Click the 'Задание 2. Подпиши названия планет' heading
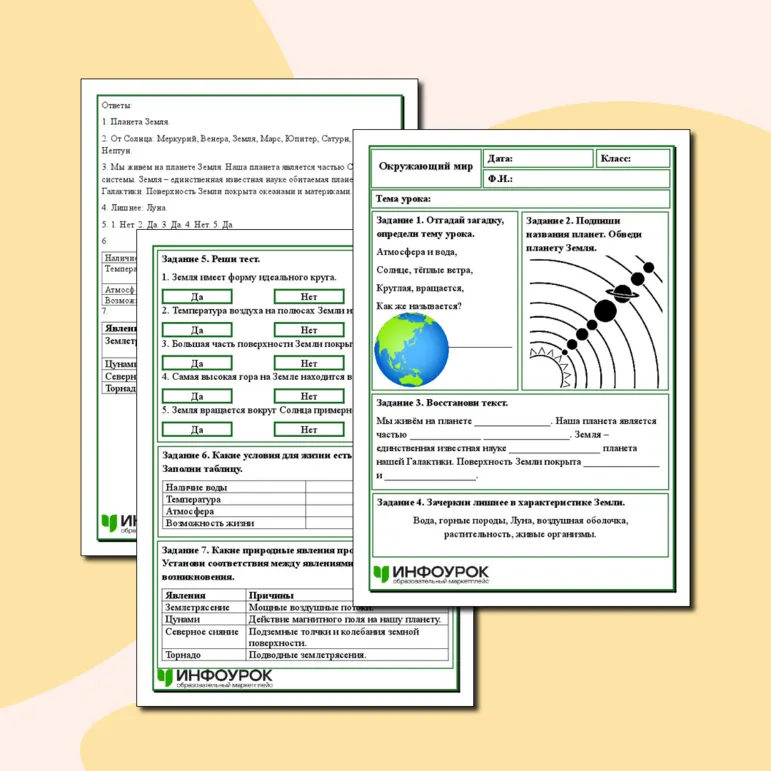This screenshot has width=771, height=771. coord(584,234)
